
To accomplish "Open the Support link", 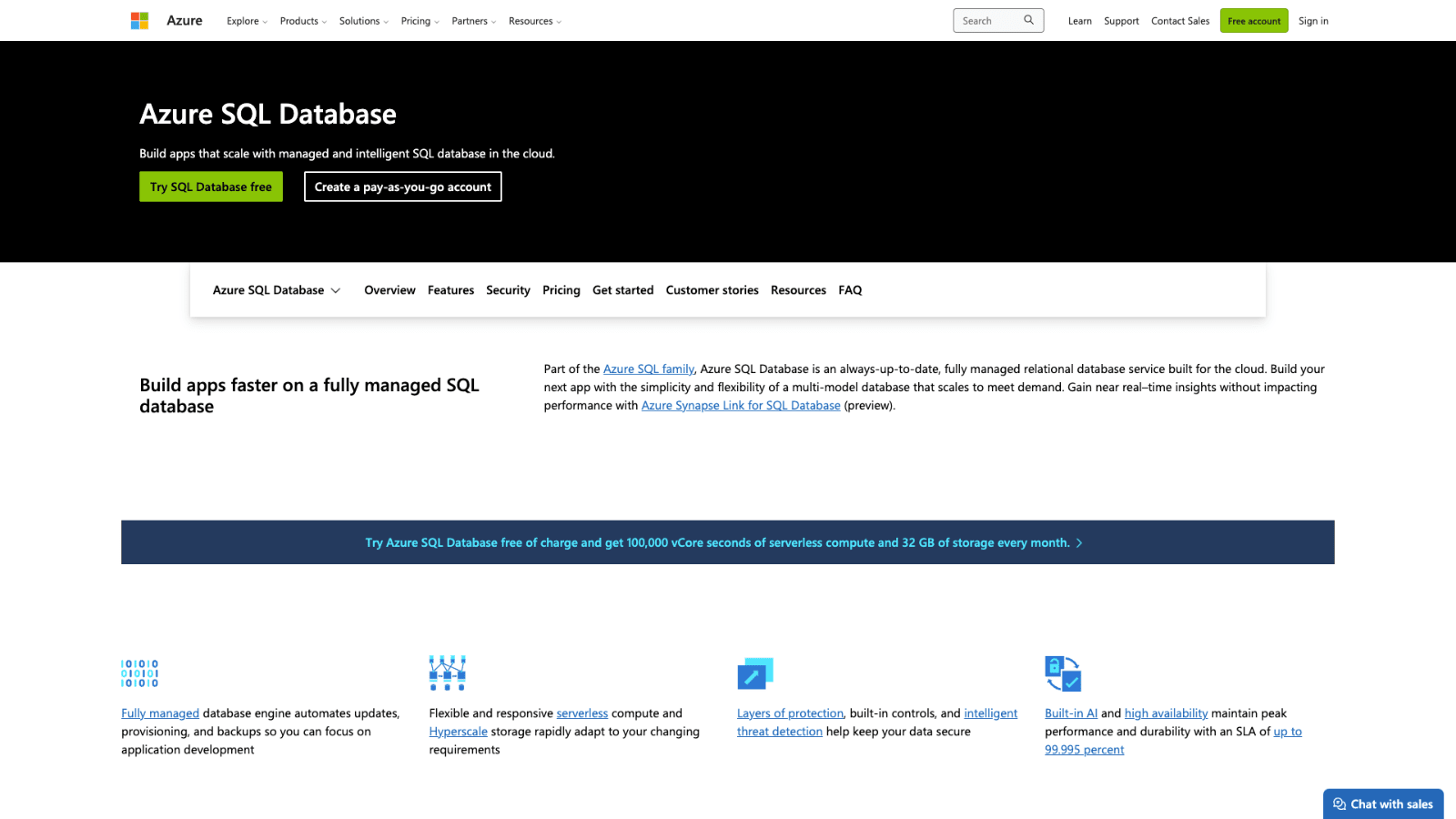I will tap(1121, 21).
